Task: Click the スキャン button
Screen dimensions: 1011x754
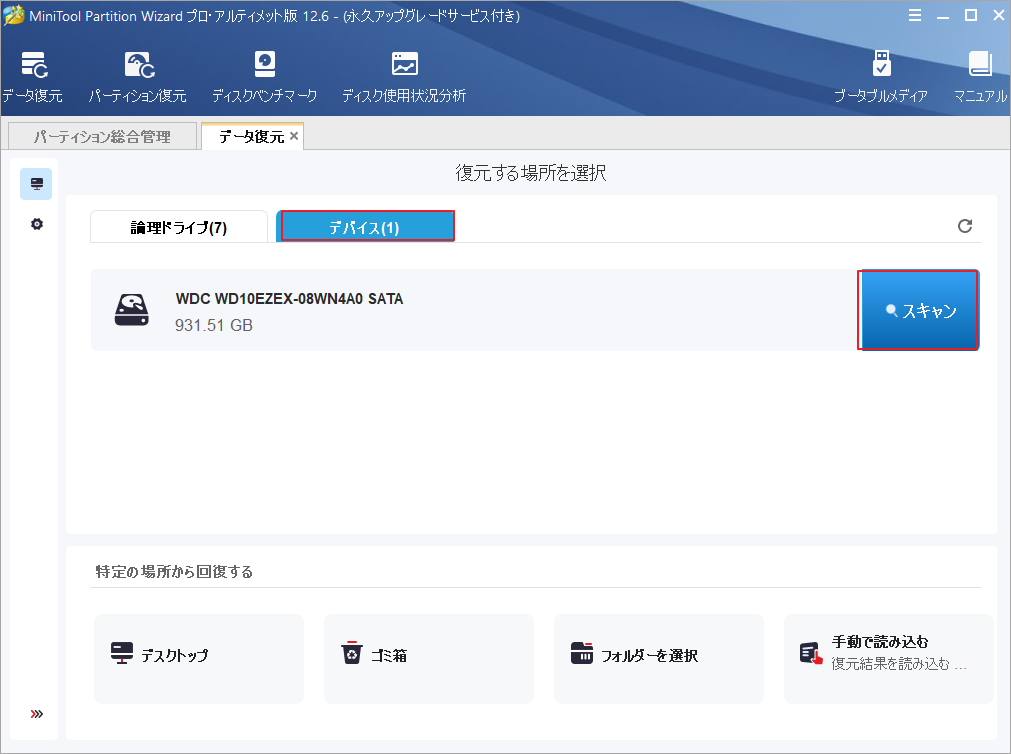Action: click(920, 310)
